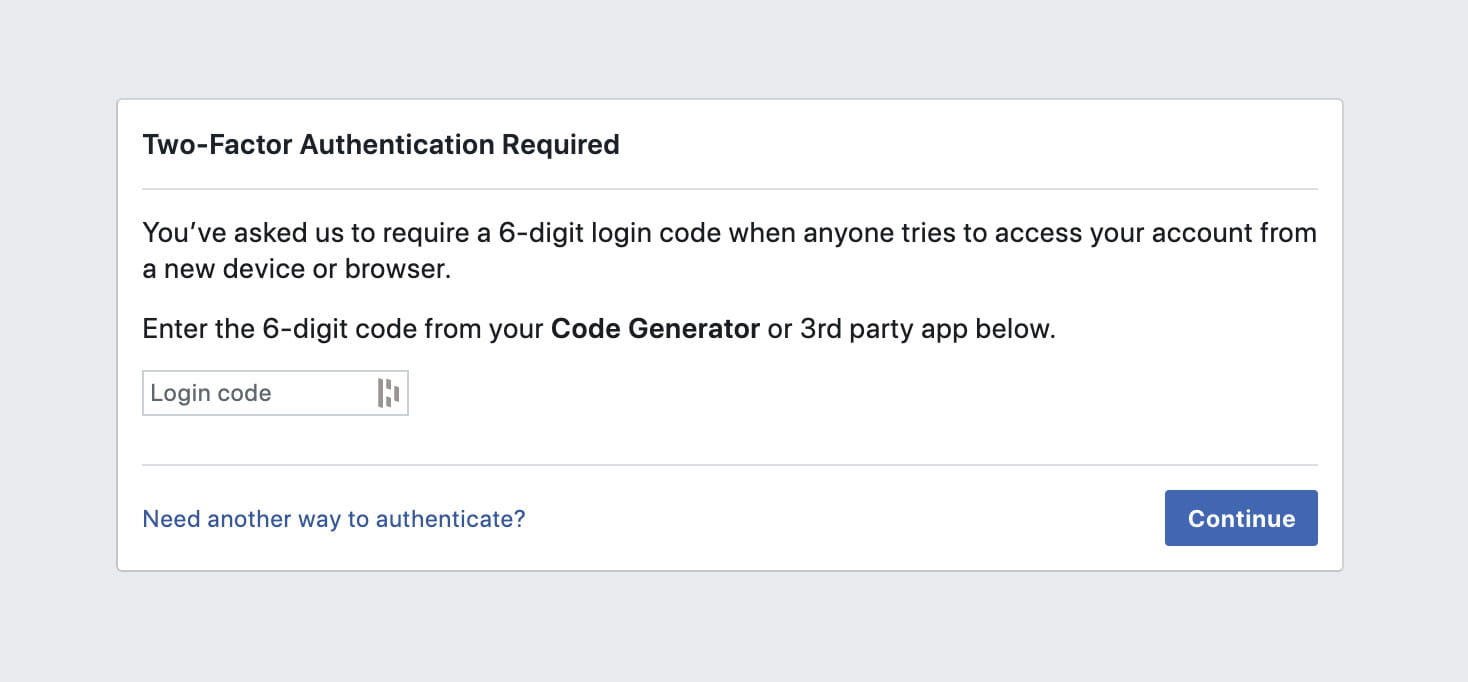Image resolution: width=1468 pixels, height=682 pixels.
Task: Click the "You've asked us to require" paragraph
Action: click(728, 234)
